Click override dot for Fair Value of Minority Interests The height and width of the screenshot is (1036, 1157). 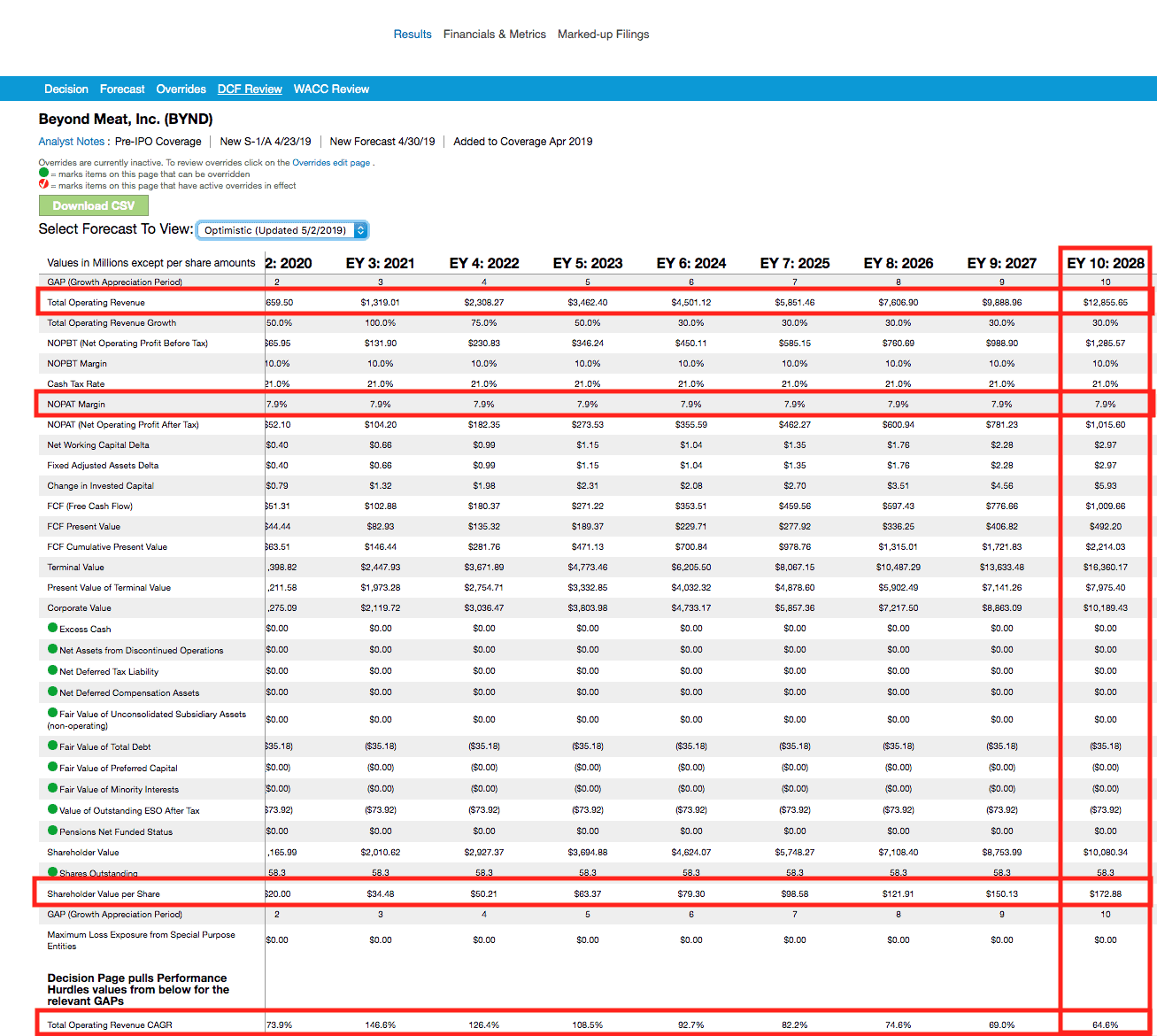pos(53,788)
